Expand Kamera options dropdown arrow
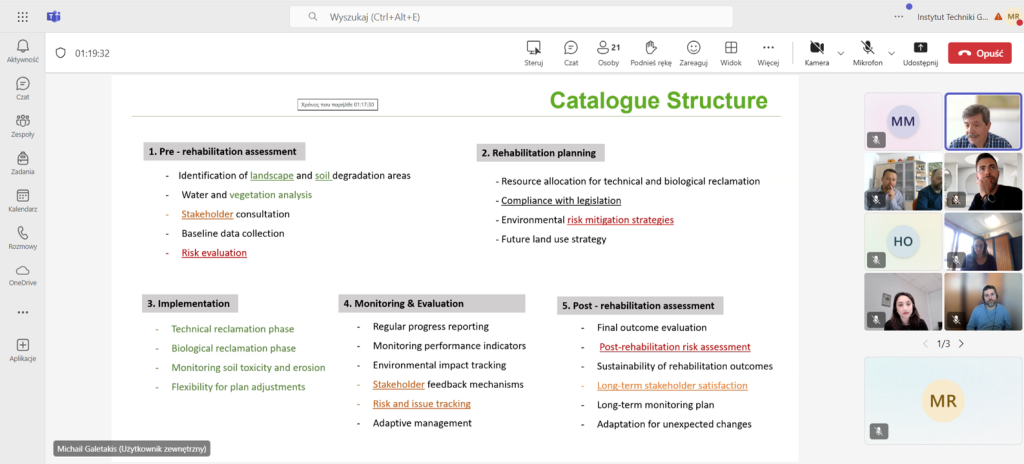 (840, 53)
